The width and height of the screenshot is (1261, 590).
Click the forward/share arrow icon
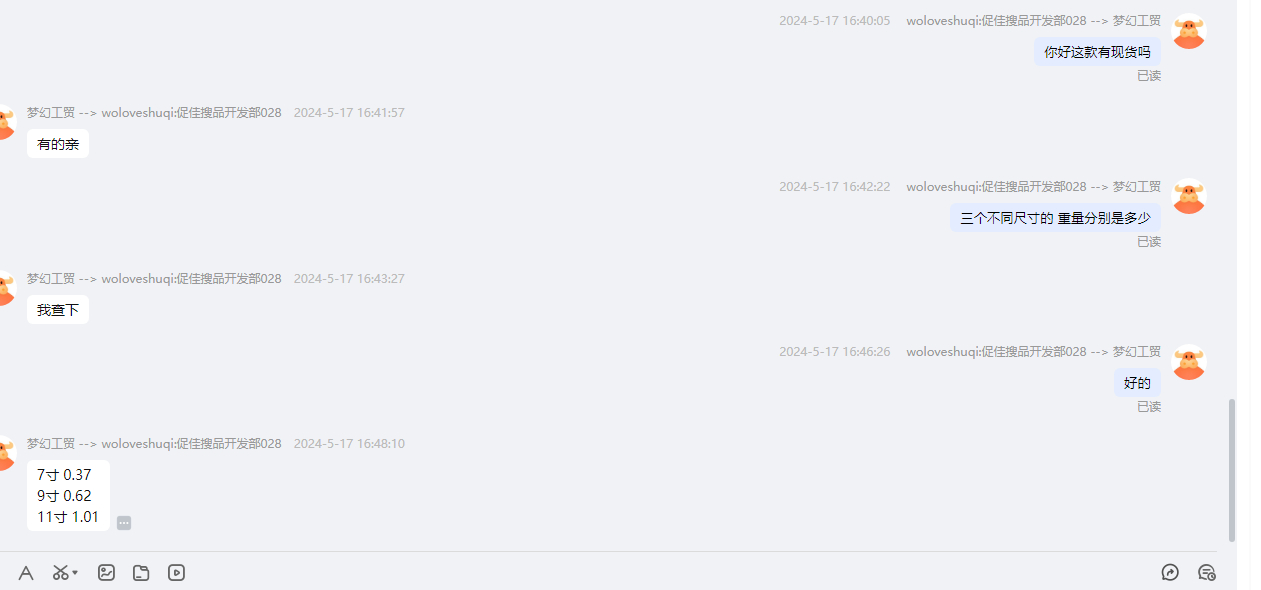(1170, 573)
